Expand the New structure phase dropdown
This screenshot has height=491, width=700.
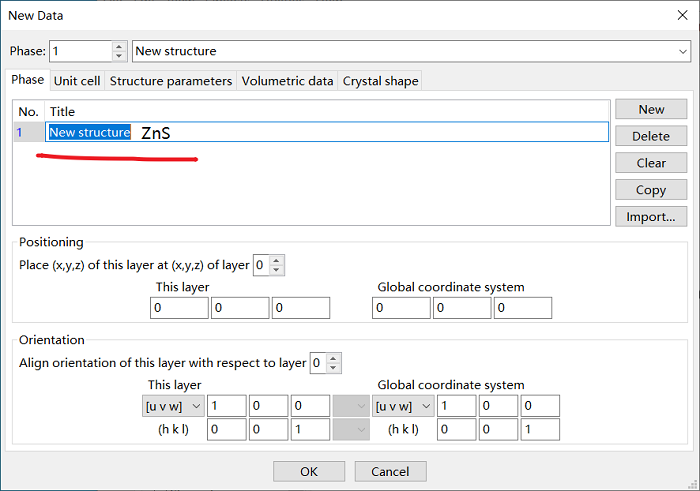coord(683,51)
